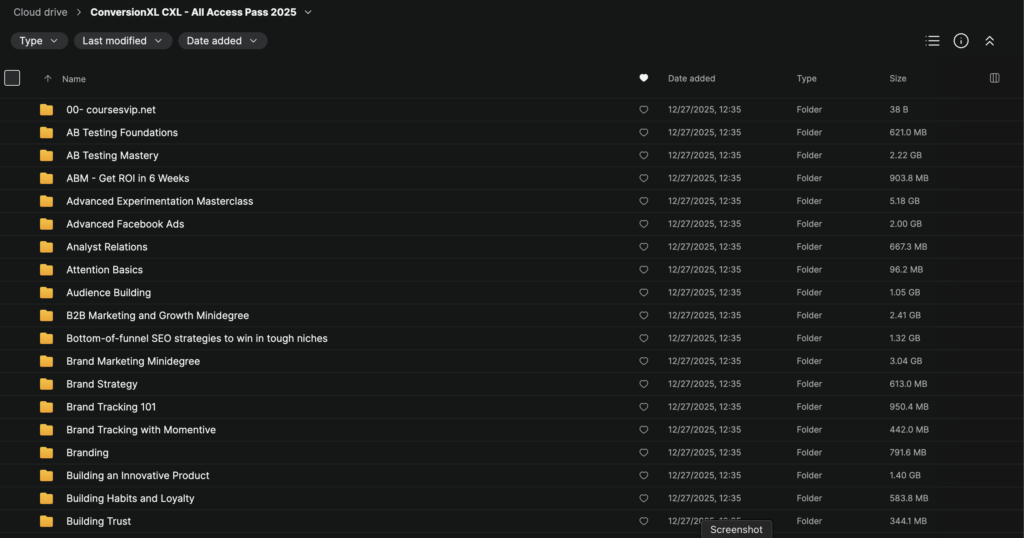This screenshot has width=1024, height=538.
Task: Favorite the Audience Building folder
Action: click(644, 293)
